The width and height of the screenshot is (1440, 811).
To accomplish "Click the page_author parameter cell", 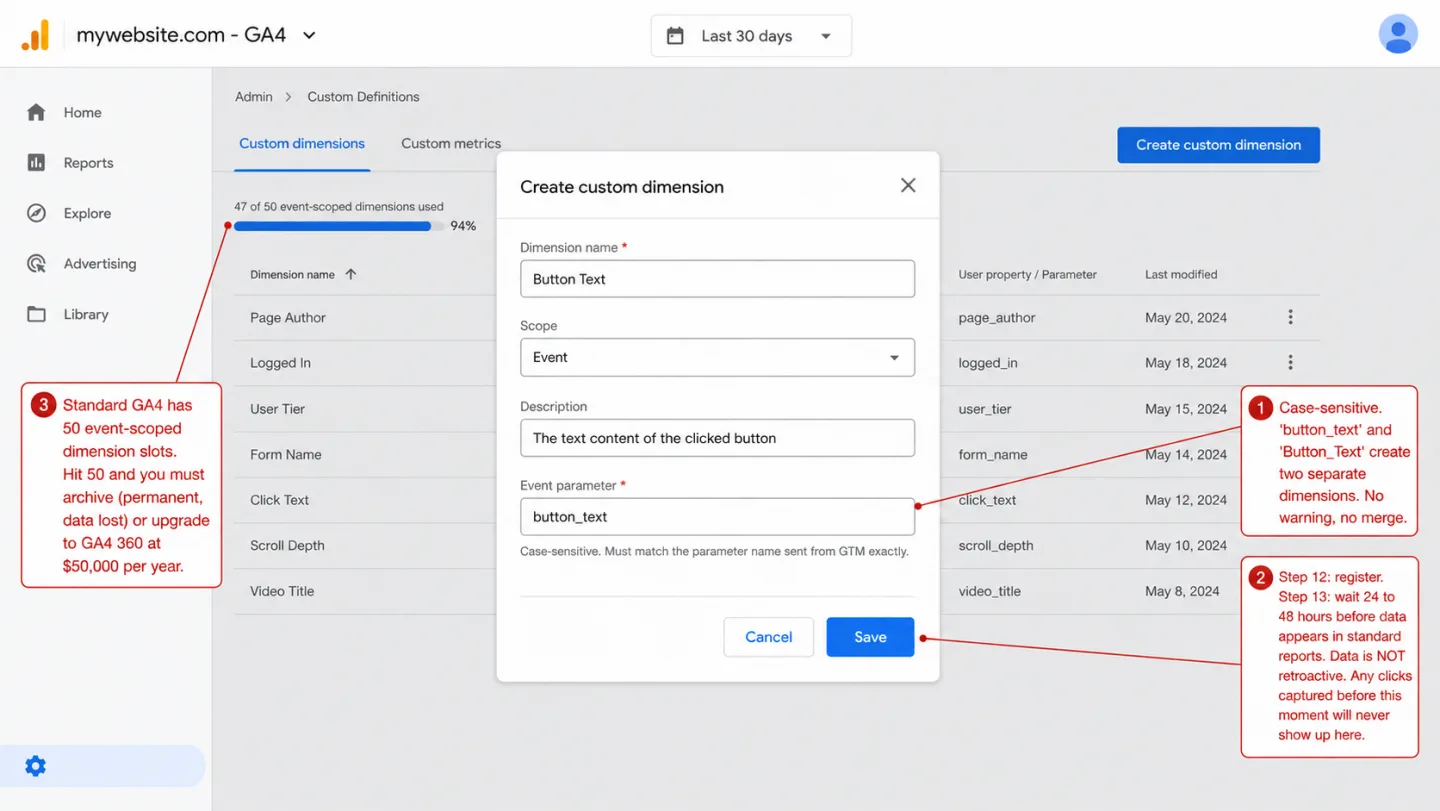I will pos(997,318).
